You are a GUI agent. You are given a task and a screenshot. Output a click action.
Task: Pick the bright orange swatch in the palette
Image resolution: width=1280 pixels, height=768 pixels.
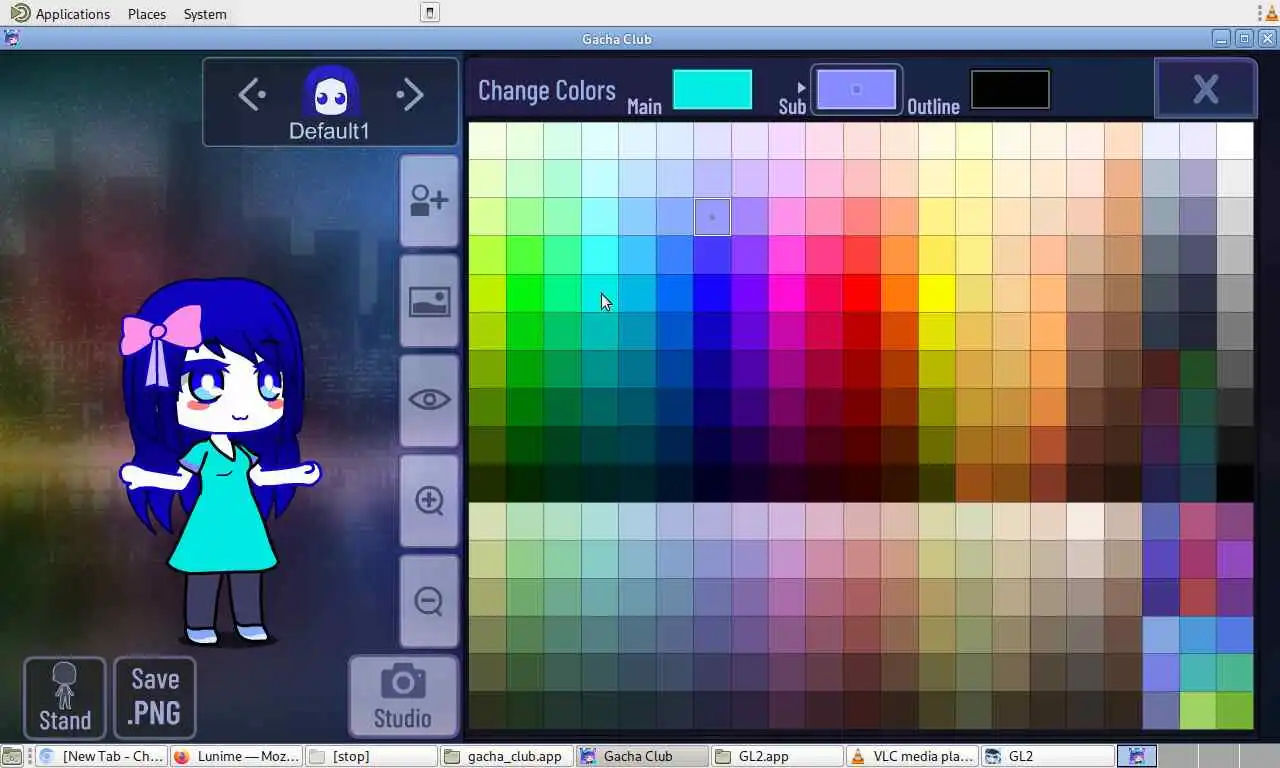tap(899, 293)
